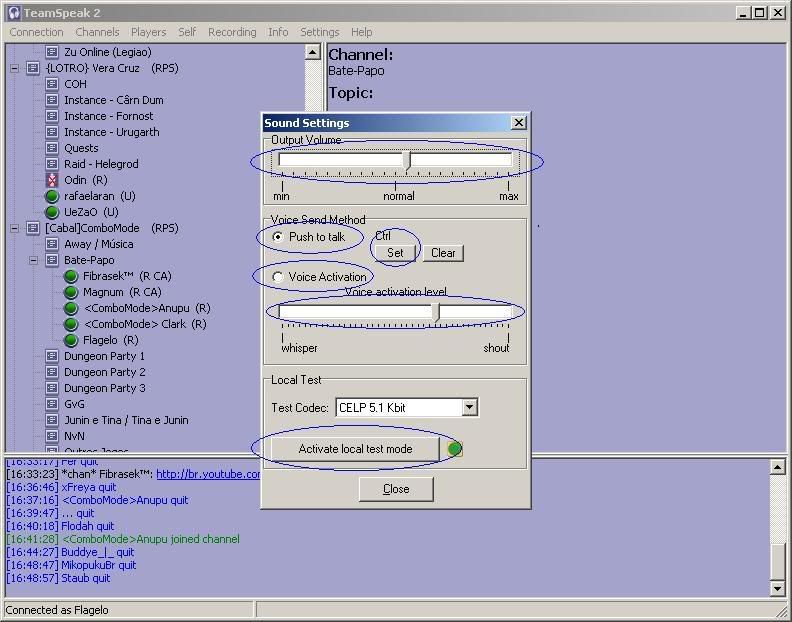The height and width of the screenshot is (622, 792).
Task: Click the Clear key binding button
Action: 443,253
